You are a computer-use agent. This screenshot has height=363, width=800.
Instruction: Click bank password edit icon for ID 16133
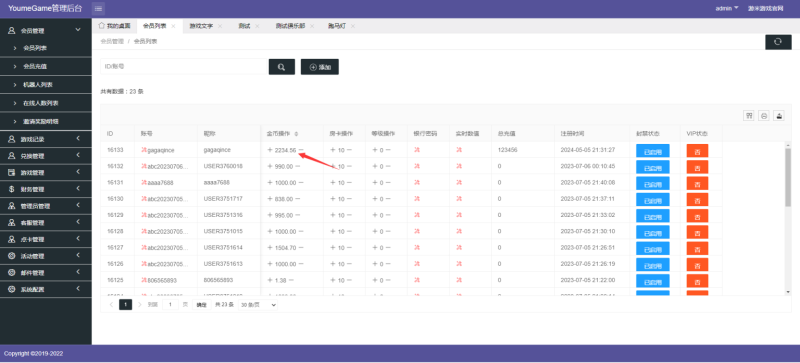pyautogui.click(x=417, y=150)
